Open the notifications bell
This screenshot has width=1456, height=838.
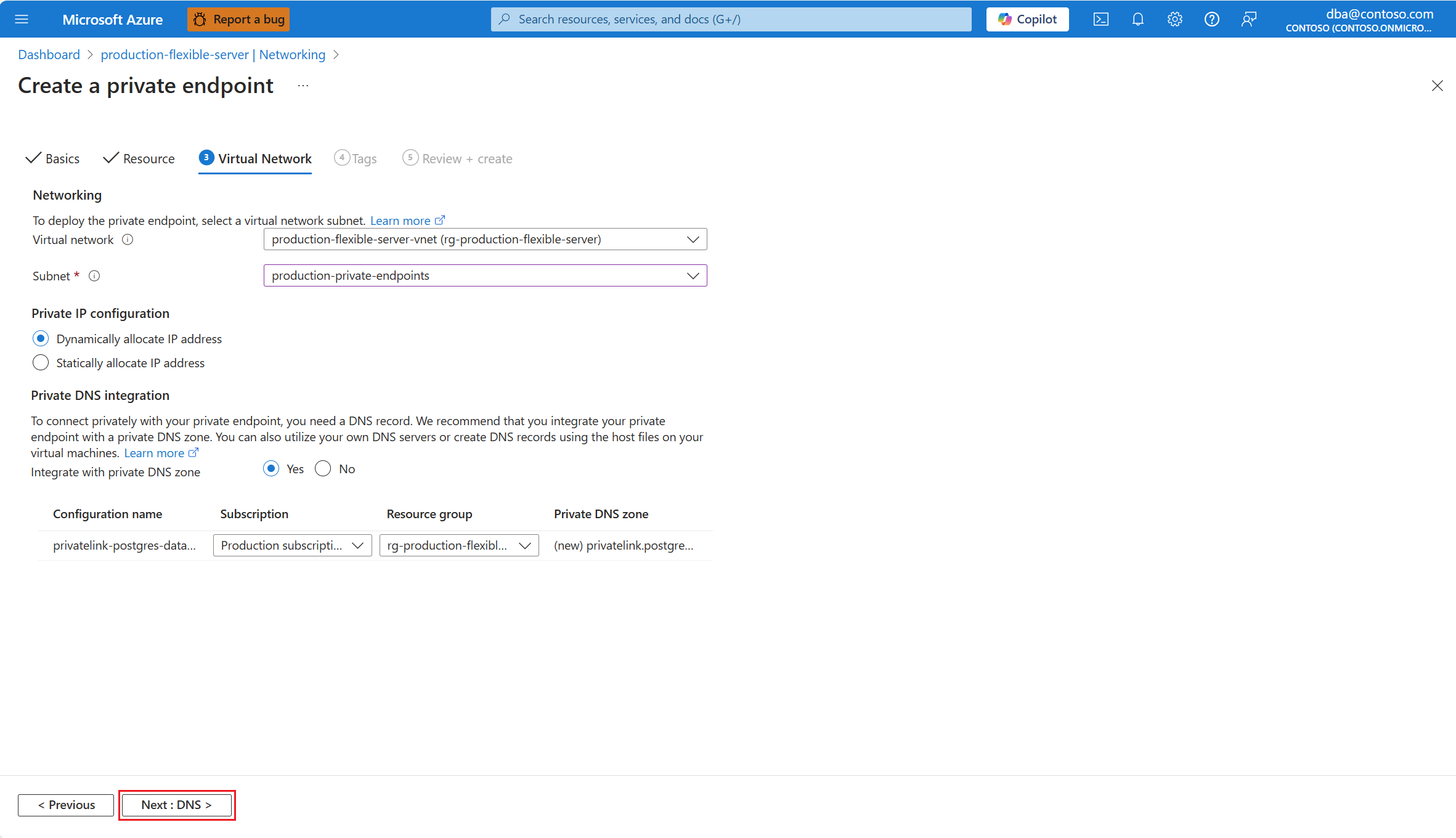[1137, 19]
